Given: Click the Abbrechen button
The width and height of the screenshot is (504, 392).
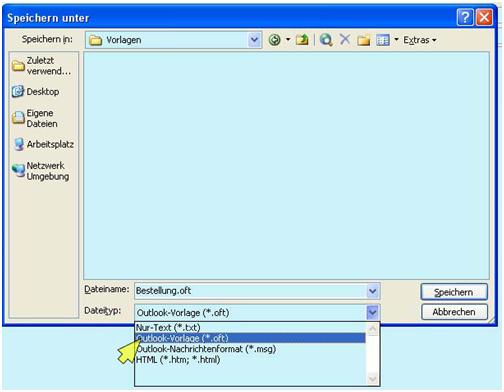Looking at the screenshot, I should [454, 312].
